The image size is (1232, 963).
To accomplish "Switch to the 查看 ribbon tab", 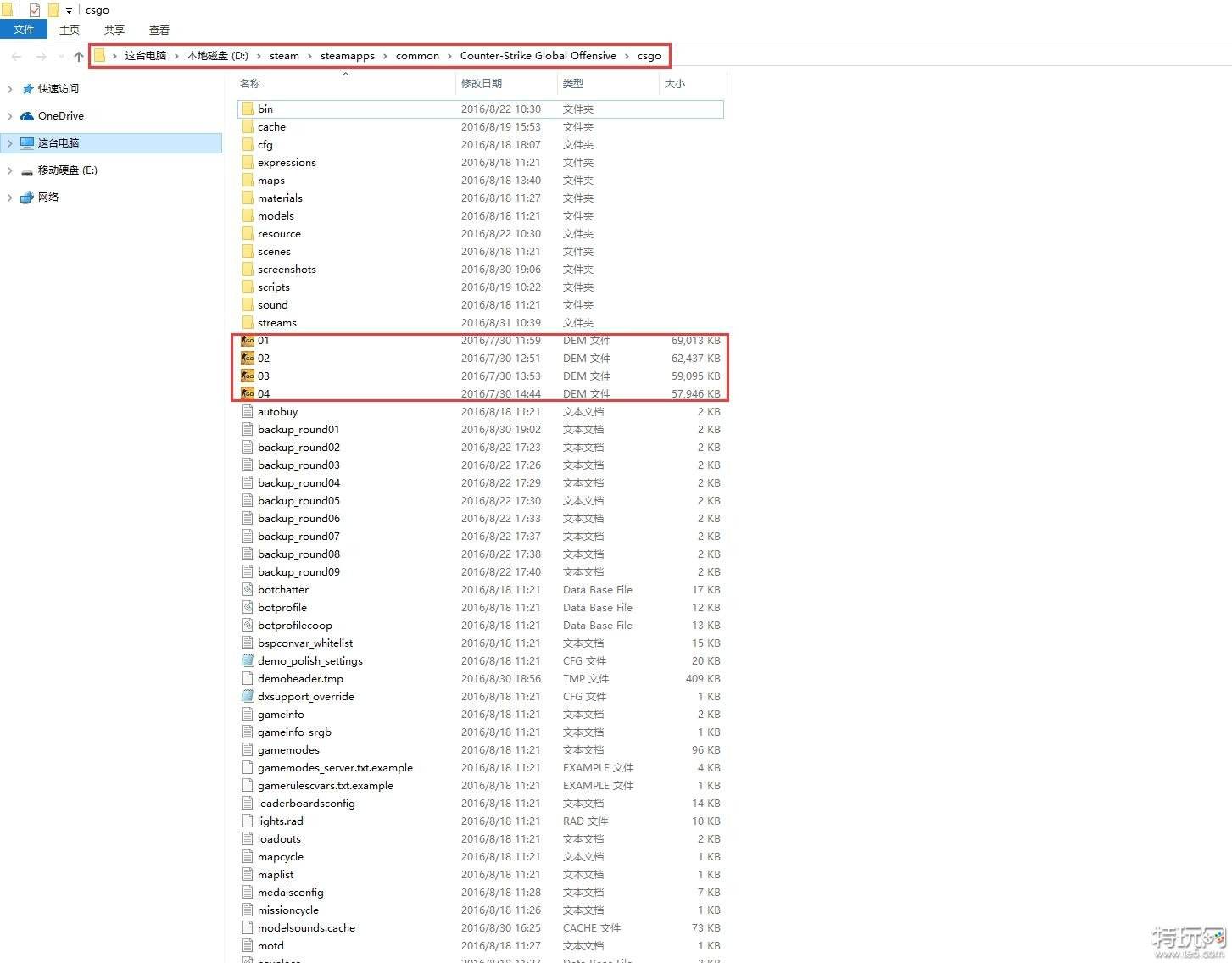I will pyautogui.click(x=159, y=30).
